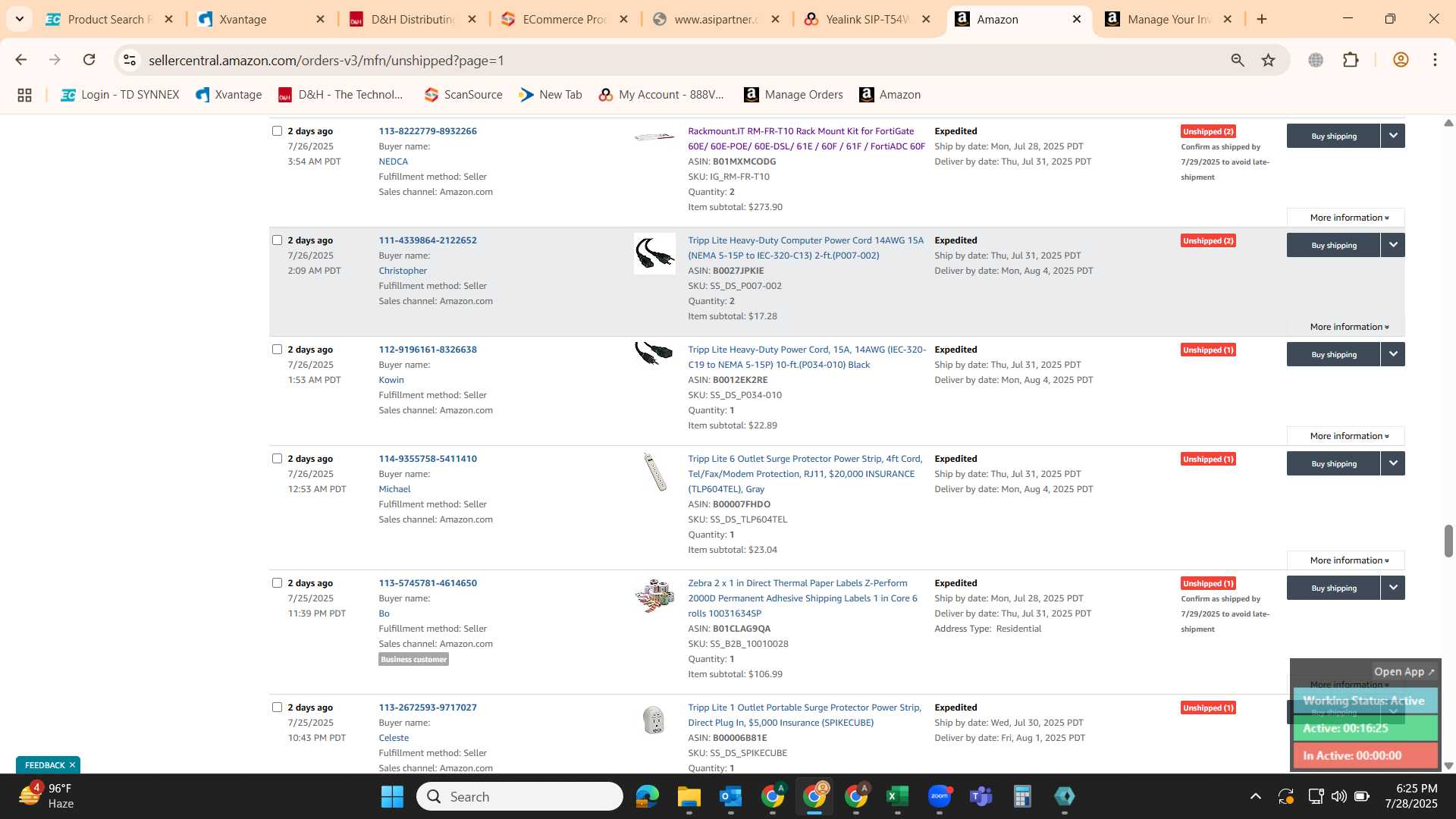The image size is (1456, 819).
Task: Expand More information for P034-010 order
Action: (1346, 436)
